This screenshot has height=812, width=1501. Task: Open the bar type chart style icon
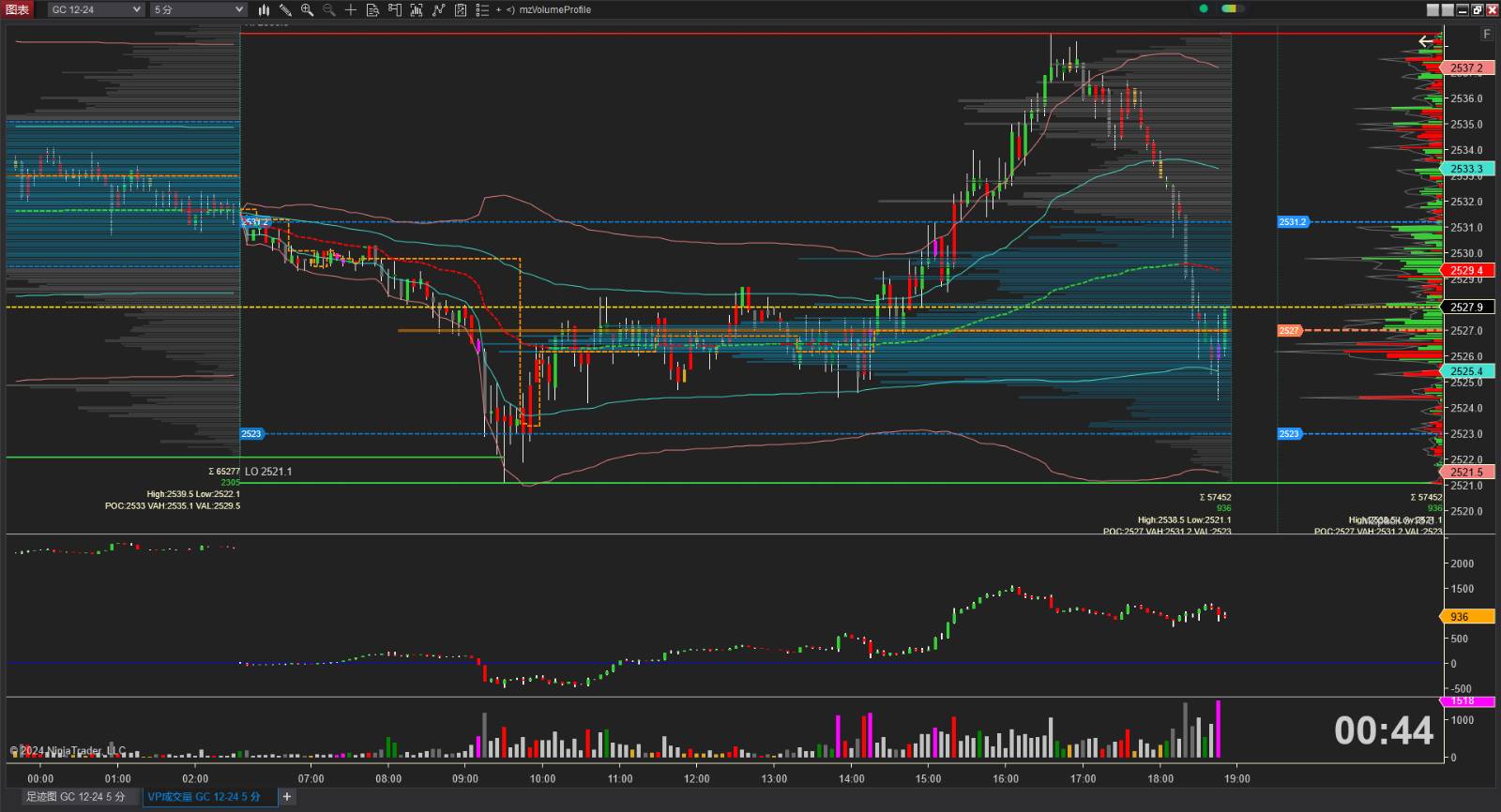(x=265, y=10)
